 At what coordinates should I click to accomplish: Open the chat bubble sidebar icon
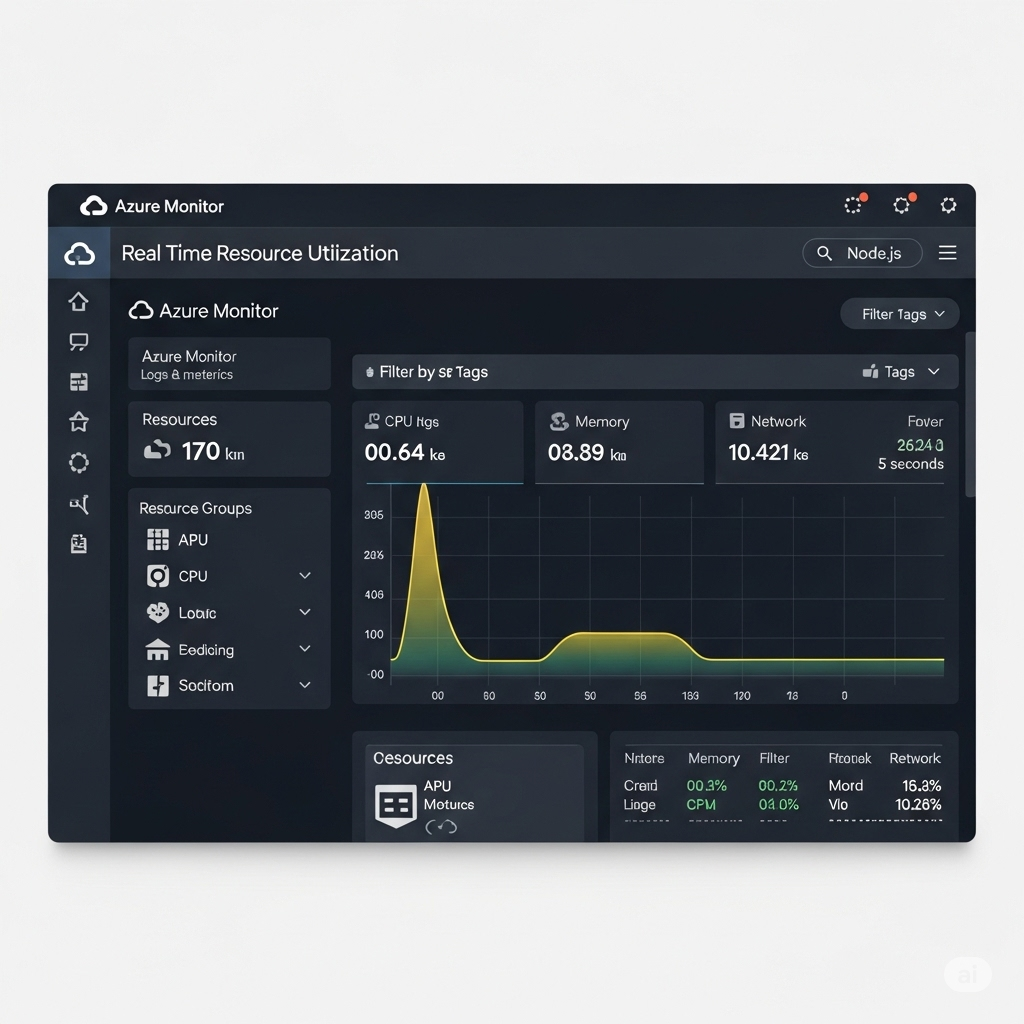79,342
